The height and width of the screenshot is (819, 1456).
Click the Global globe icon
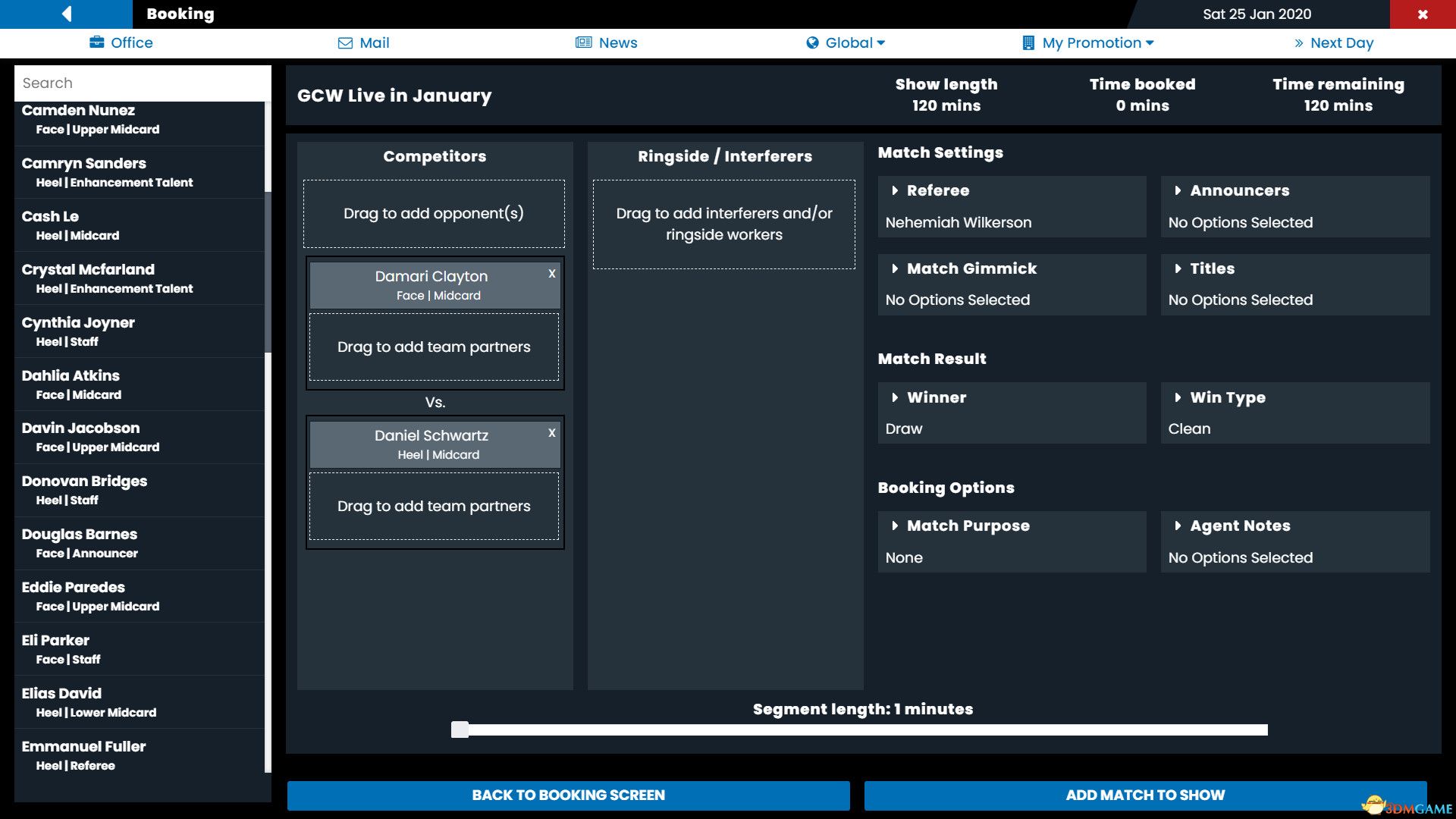pyautogui.click(x=812, y=43)
